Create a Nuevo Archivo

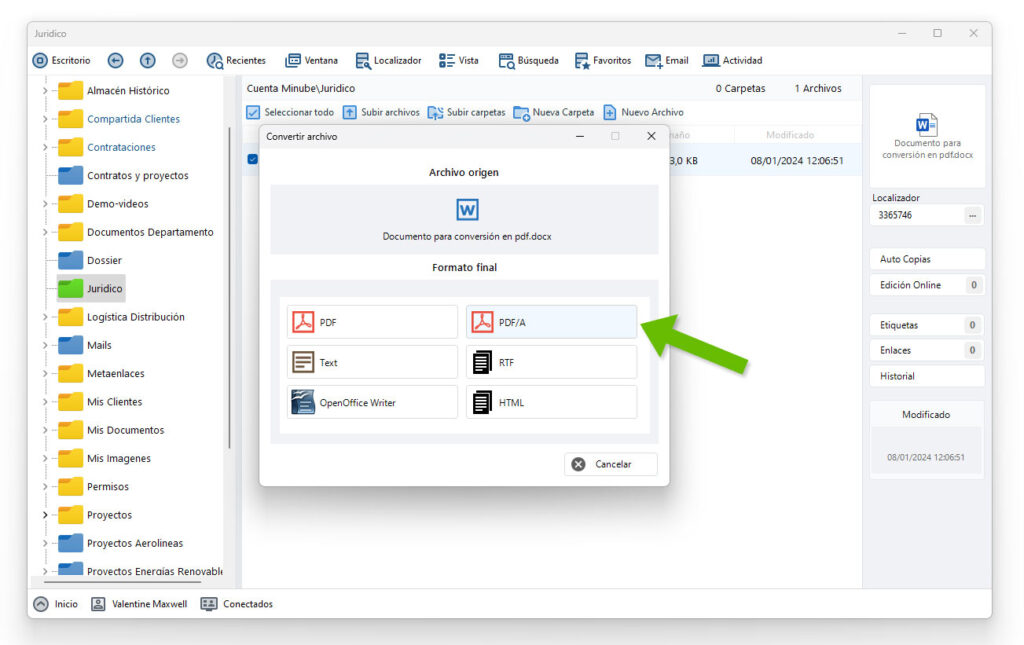tap(643, 112)
